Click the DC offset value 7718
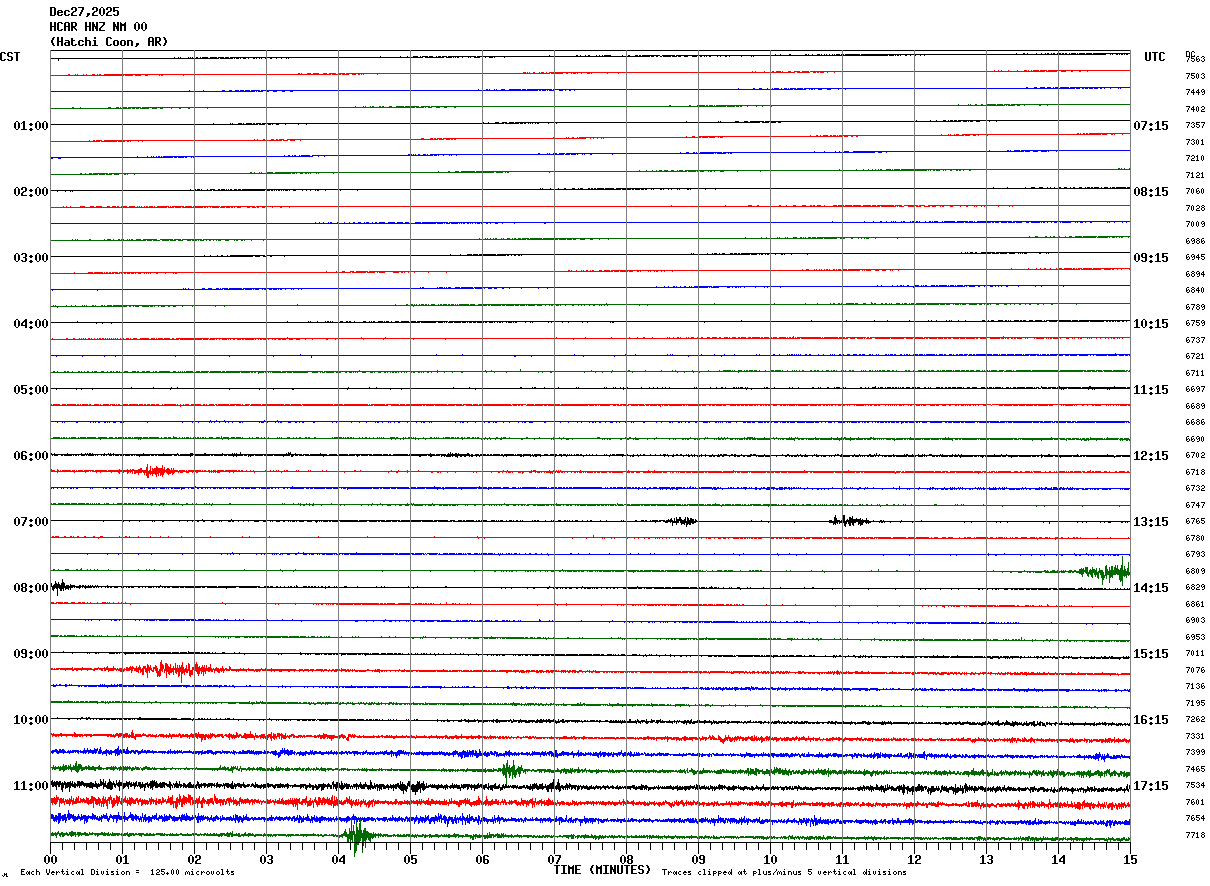Image resolution: width=1210 pixels, height=886 pixels. click(1195, 835)
